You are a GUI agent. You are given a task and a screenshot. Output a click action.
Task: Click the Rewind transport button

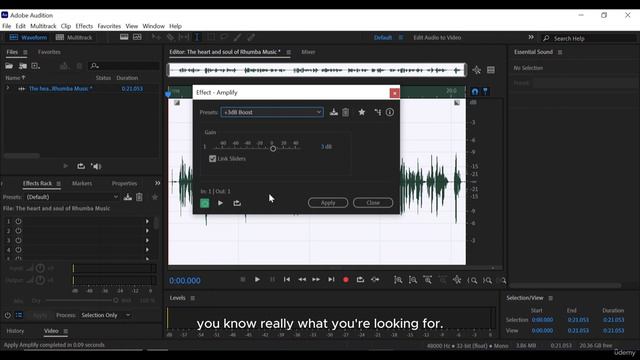[x=302, y=280]
